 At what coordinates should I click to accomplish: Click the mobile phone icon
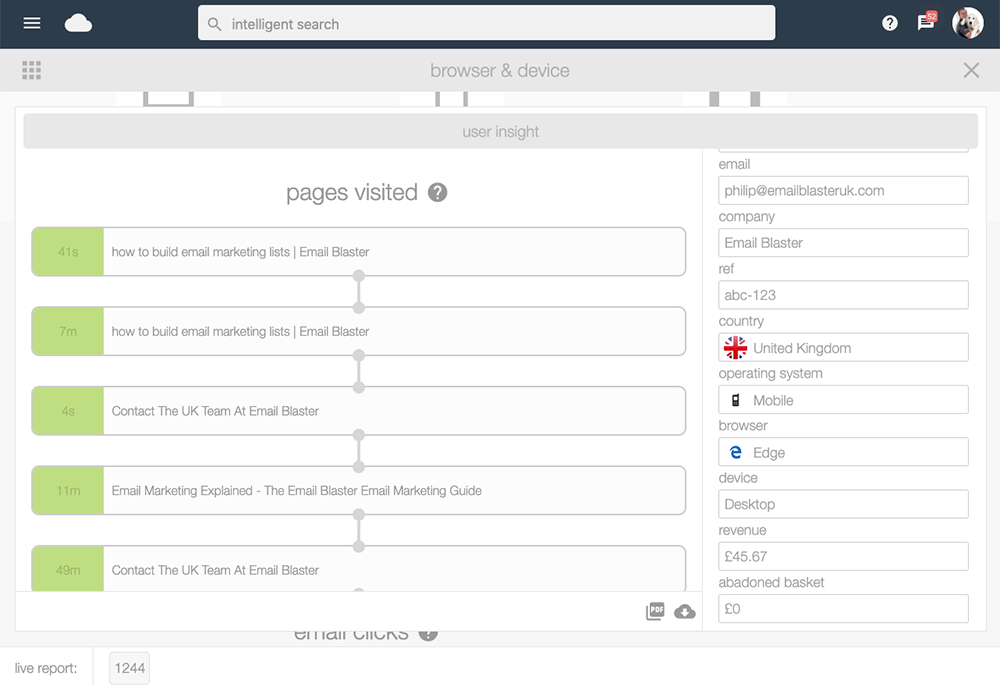[x=735, y=400]
